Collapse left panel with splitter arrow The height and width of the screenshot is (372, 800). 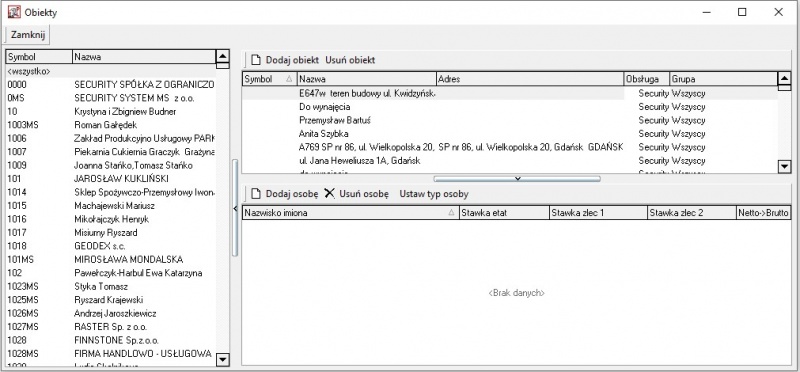click(235, 208)
